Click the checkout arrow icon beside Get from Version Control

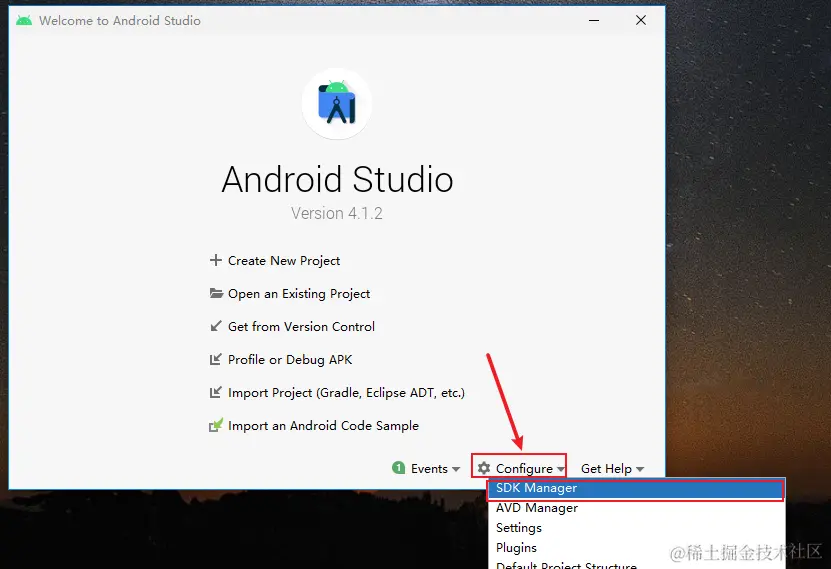click(216, 326)
